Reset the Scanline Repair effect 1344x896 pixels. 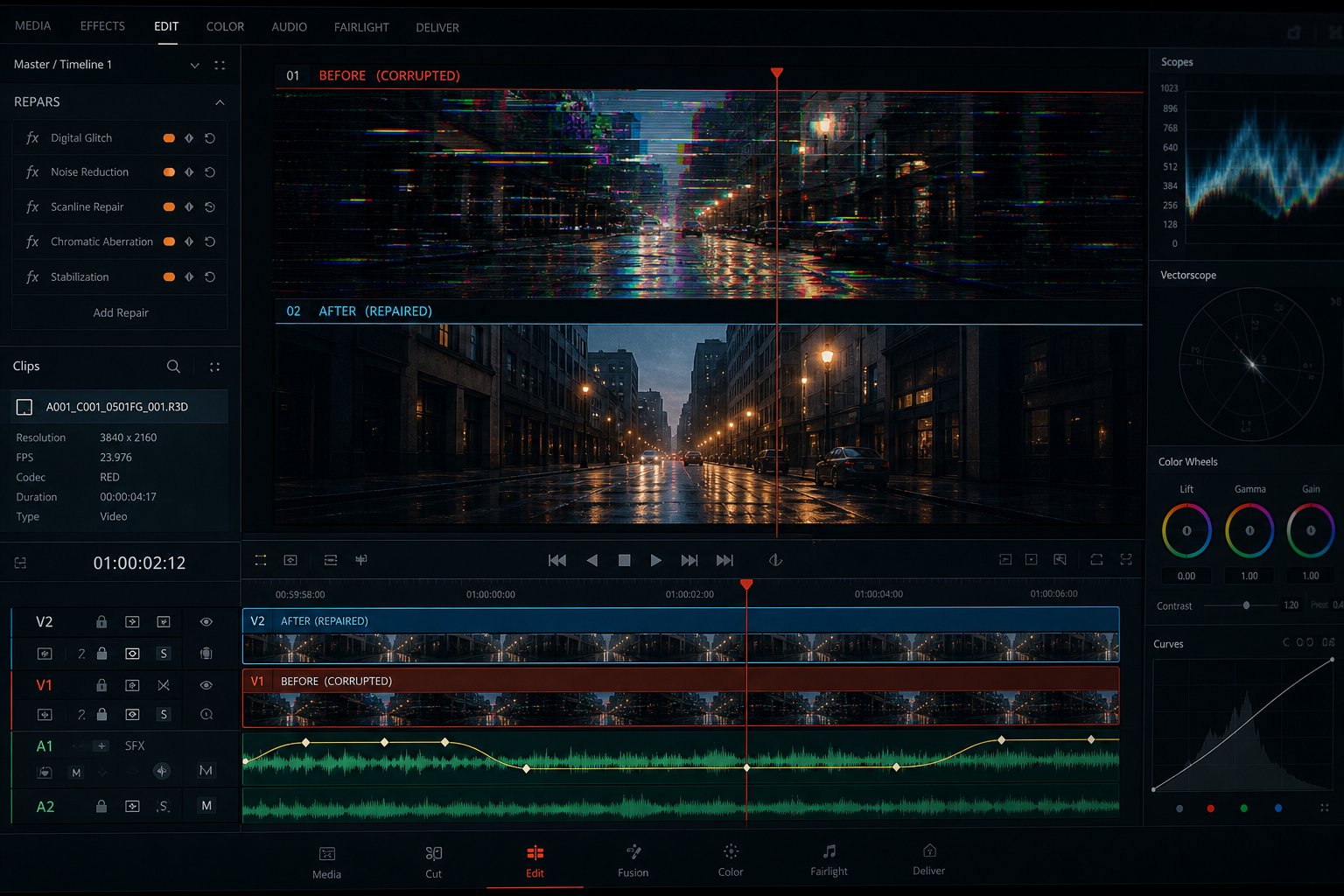pyautogui.click(x=210, y=207)
